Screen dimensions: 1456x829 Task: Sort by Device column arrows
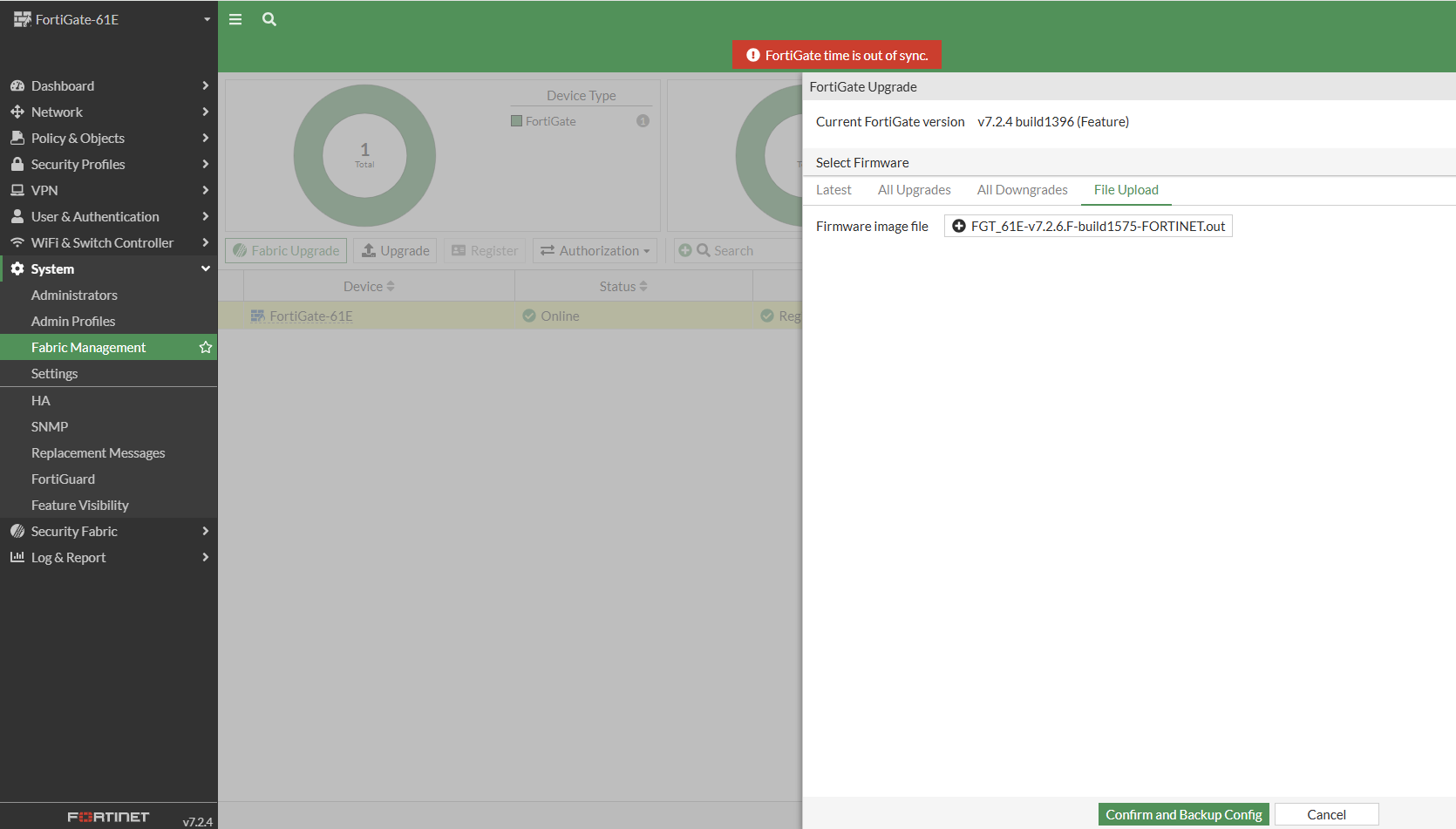391,286
